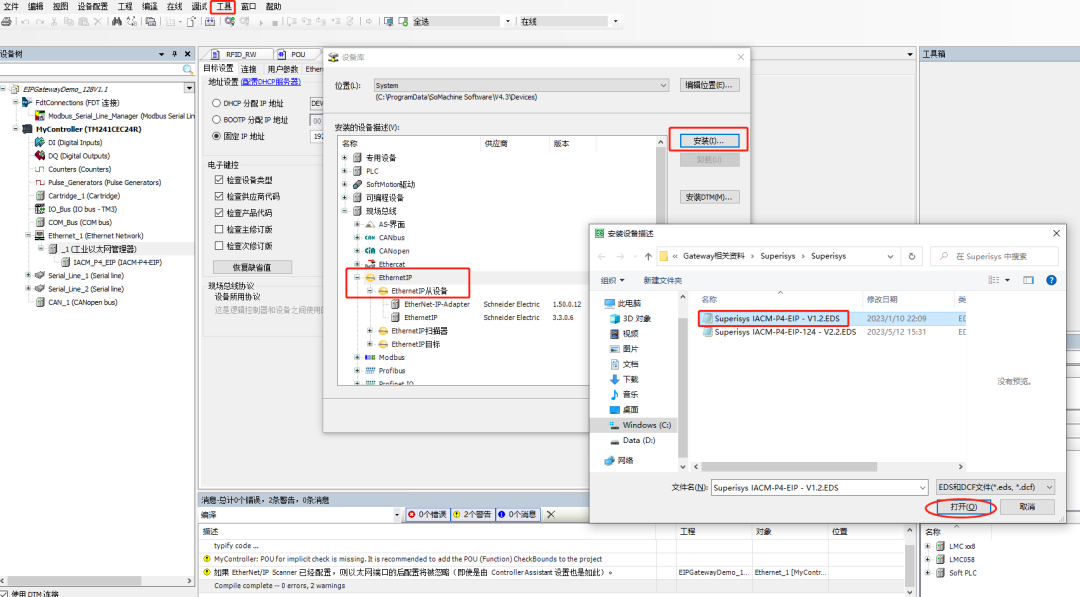Toggle check product code checkbox

(x=219, y=213)
